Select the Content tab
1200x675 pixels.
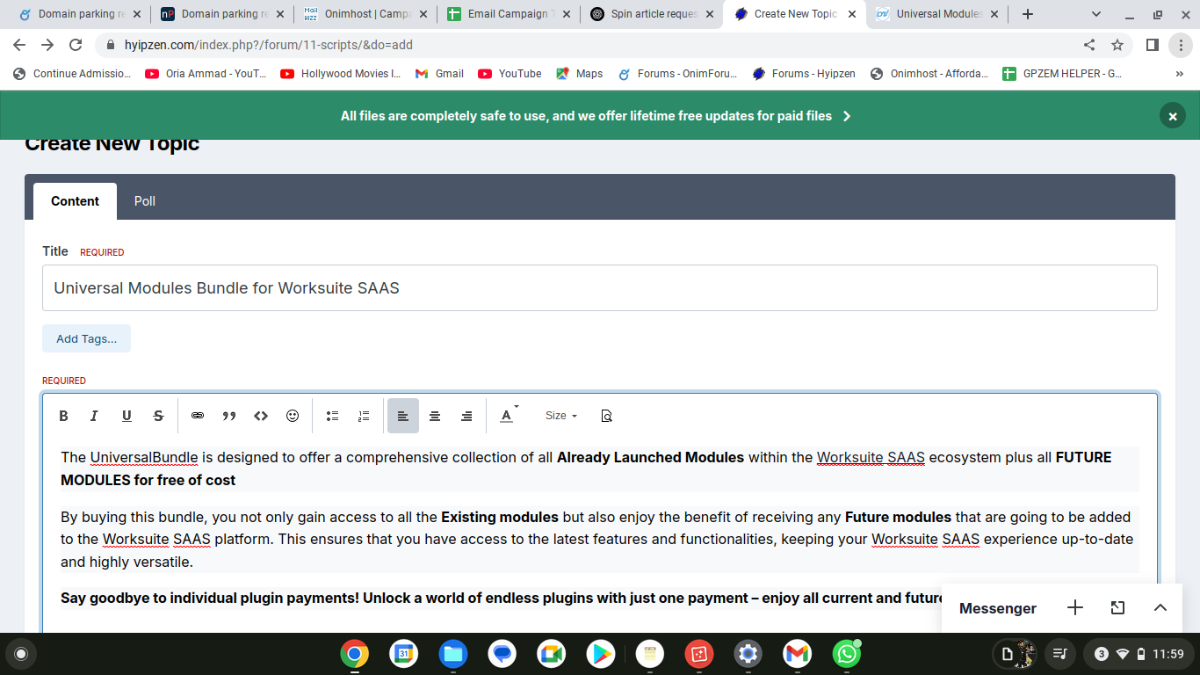(x=75, y=201)
